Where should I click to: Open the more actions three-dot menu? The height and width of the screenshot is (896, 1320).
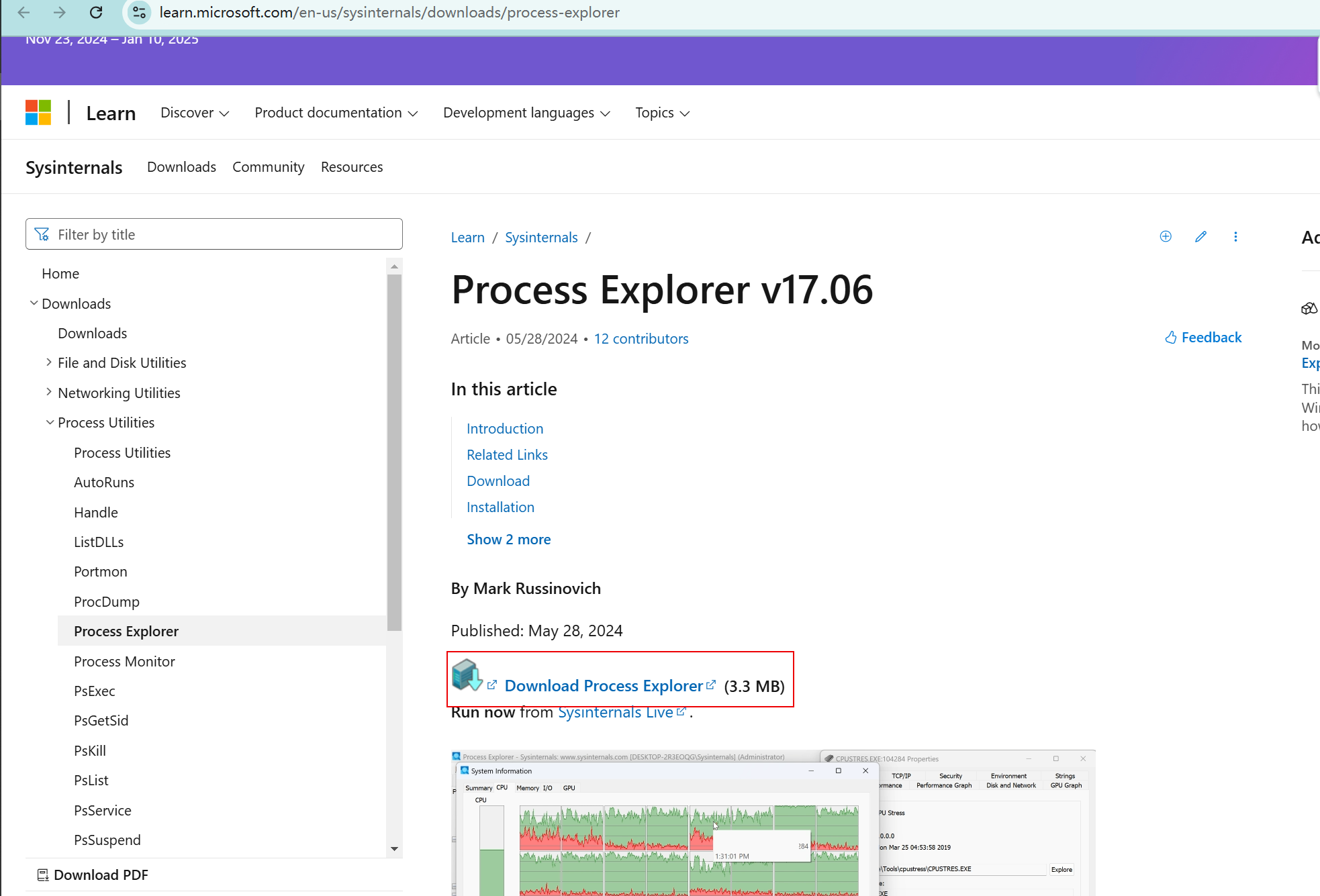point(1235,236)
